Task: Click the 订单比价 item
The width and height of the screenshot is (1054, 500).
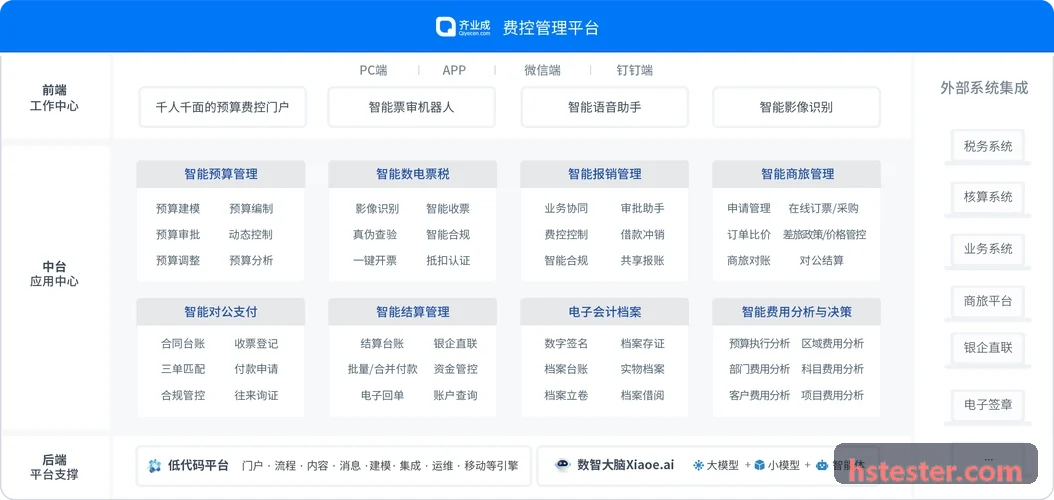Action: coord(749,235)
